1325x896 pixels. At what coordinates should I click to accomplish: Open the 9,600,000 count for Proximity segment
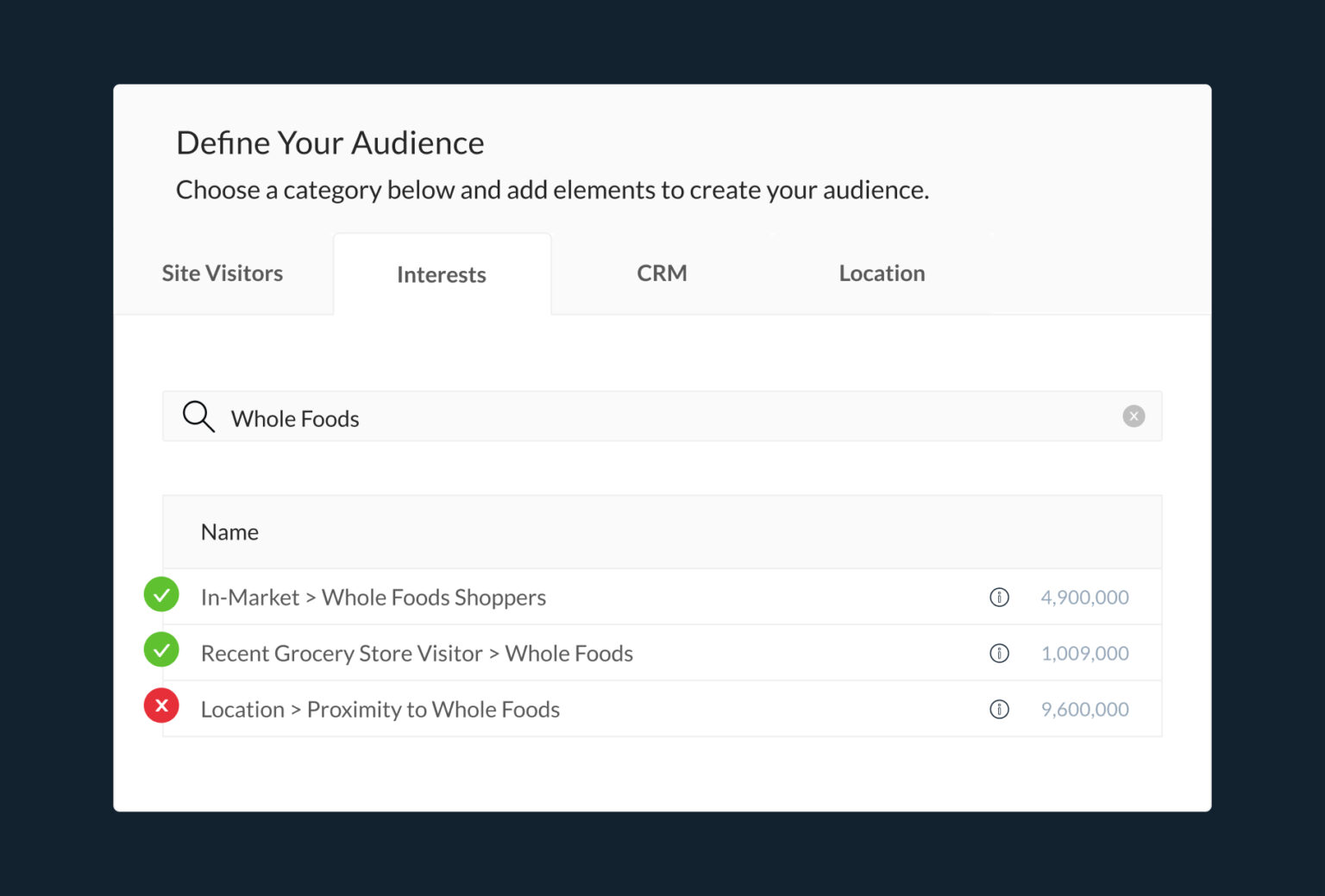(1084, 709)
